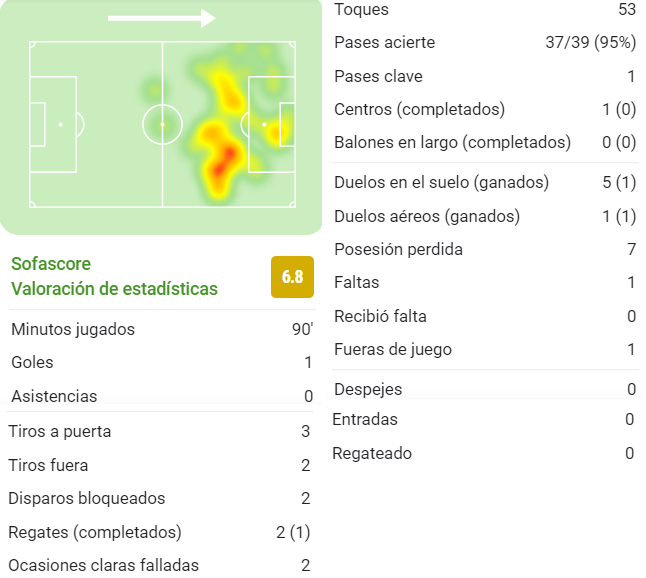Click the Regateado label

click(372, 453)
